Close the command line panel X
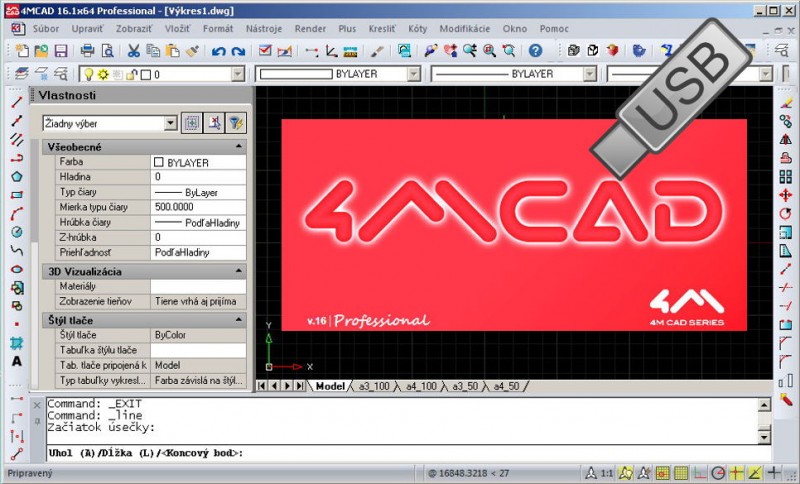This screenshot has width=800, height=484. [x=37, y=405]
